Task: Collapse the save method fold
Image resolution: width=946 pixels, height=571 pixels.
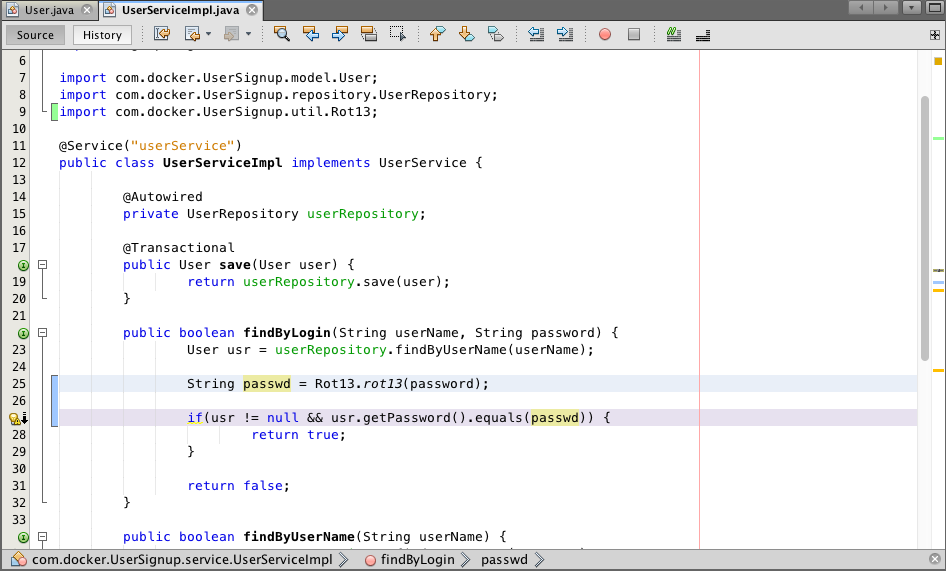Action: point(43,265)
